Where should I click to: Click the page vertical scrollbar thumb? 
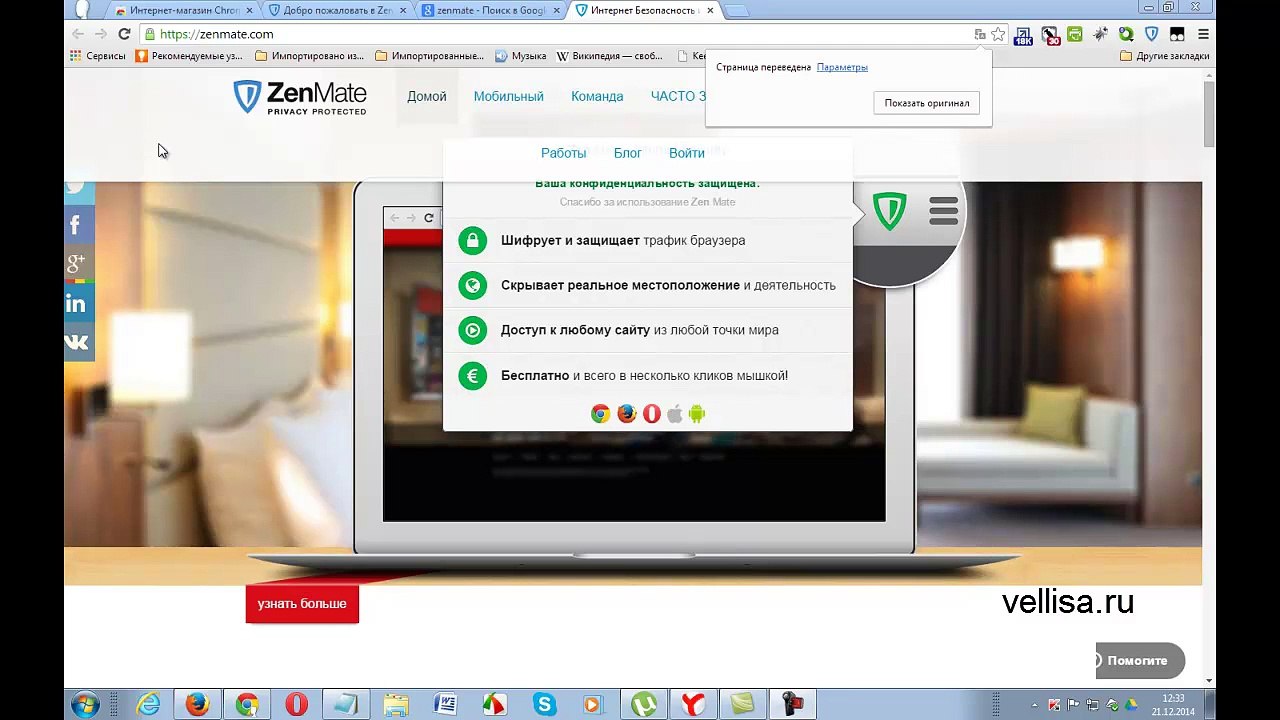tap(1209, 113)
